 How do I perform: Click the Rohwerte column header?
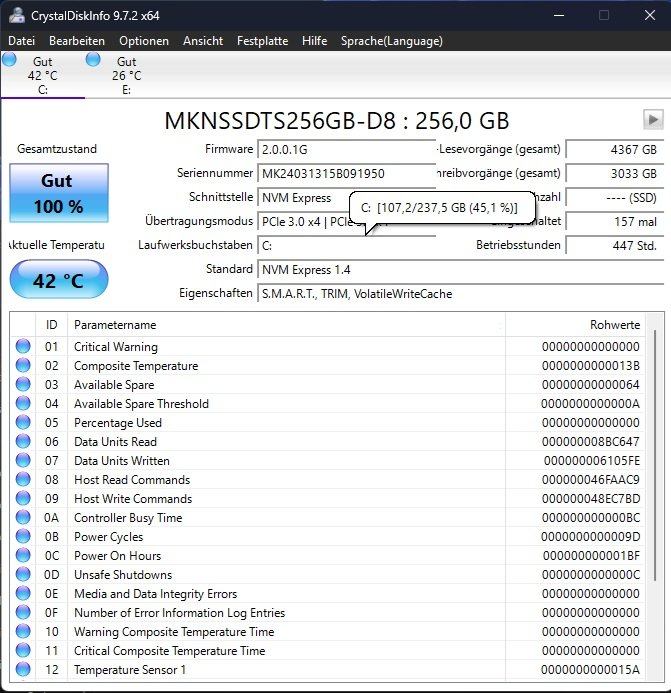(575, 325)
